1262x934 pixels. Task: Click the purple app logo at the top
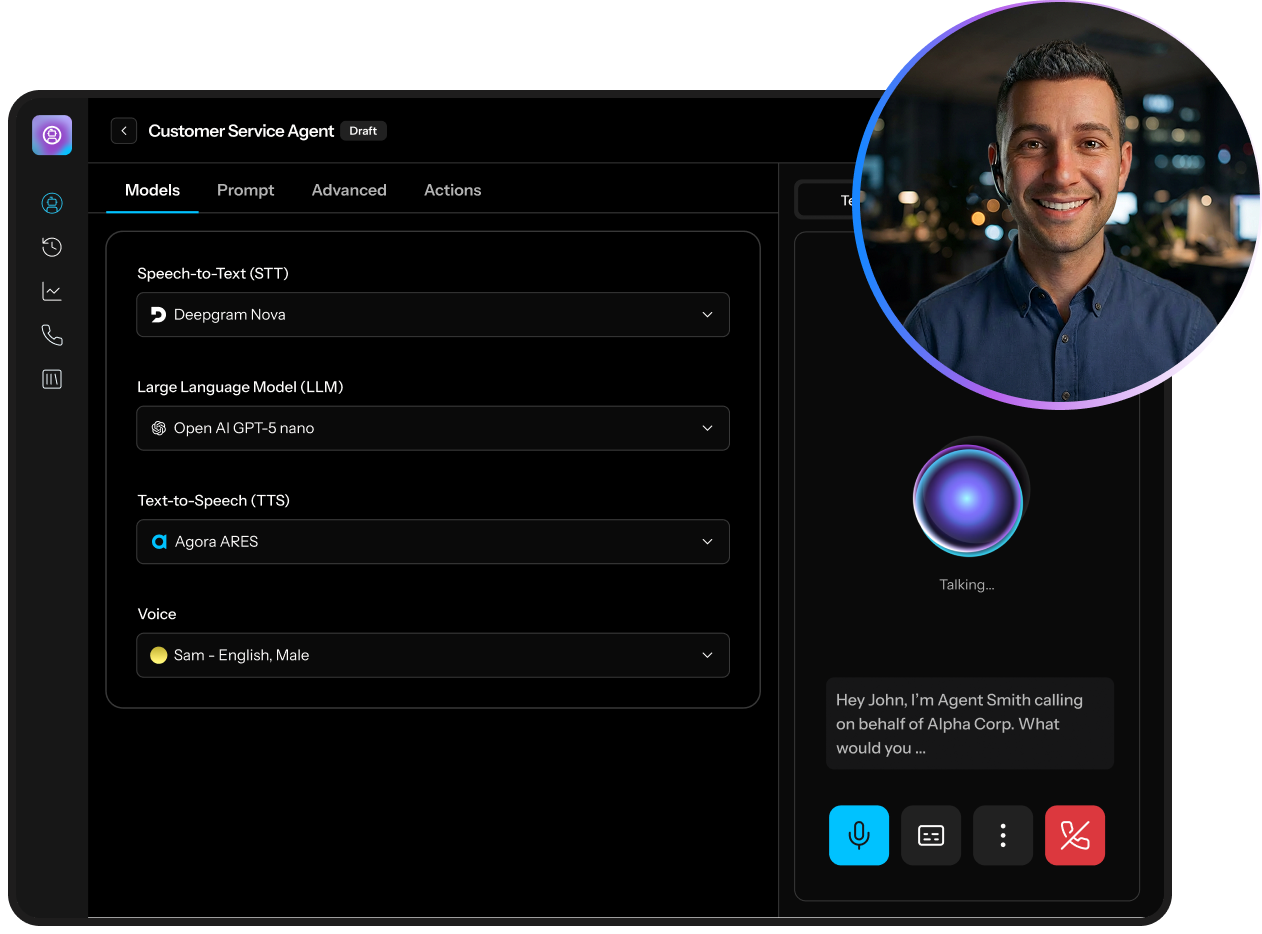point(51,135)
